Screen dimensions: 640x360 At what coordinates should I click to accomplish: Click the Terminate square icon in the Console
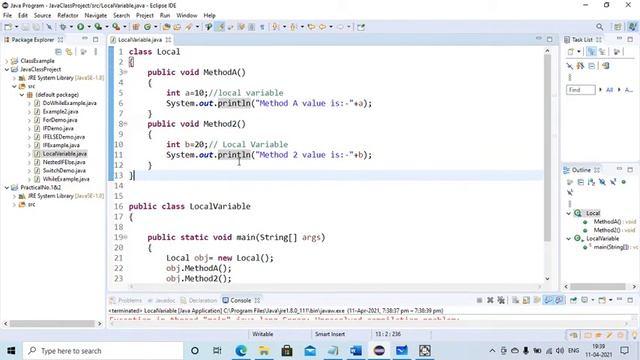tap(479, 300)
